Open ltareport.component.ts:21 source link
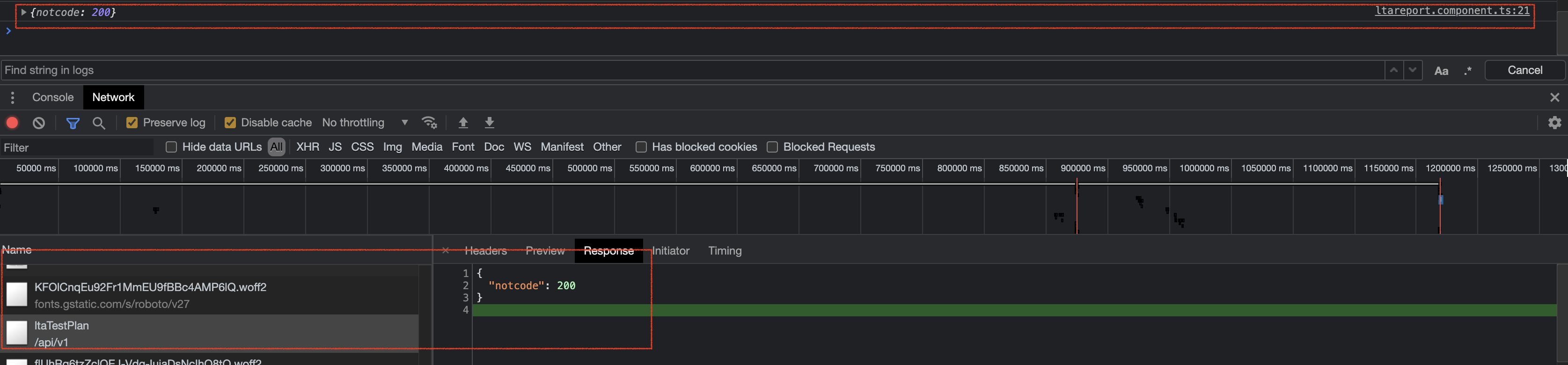This screenshot has height=365, width=1568. pyautogui.click(x=1452, y=10)
